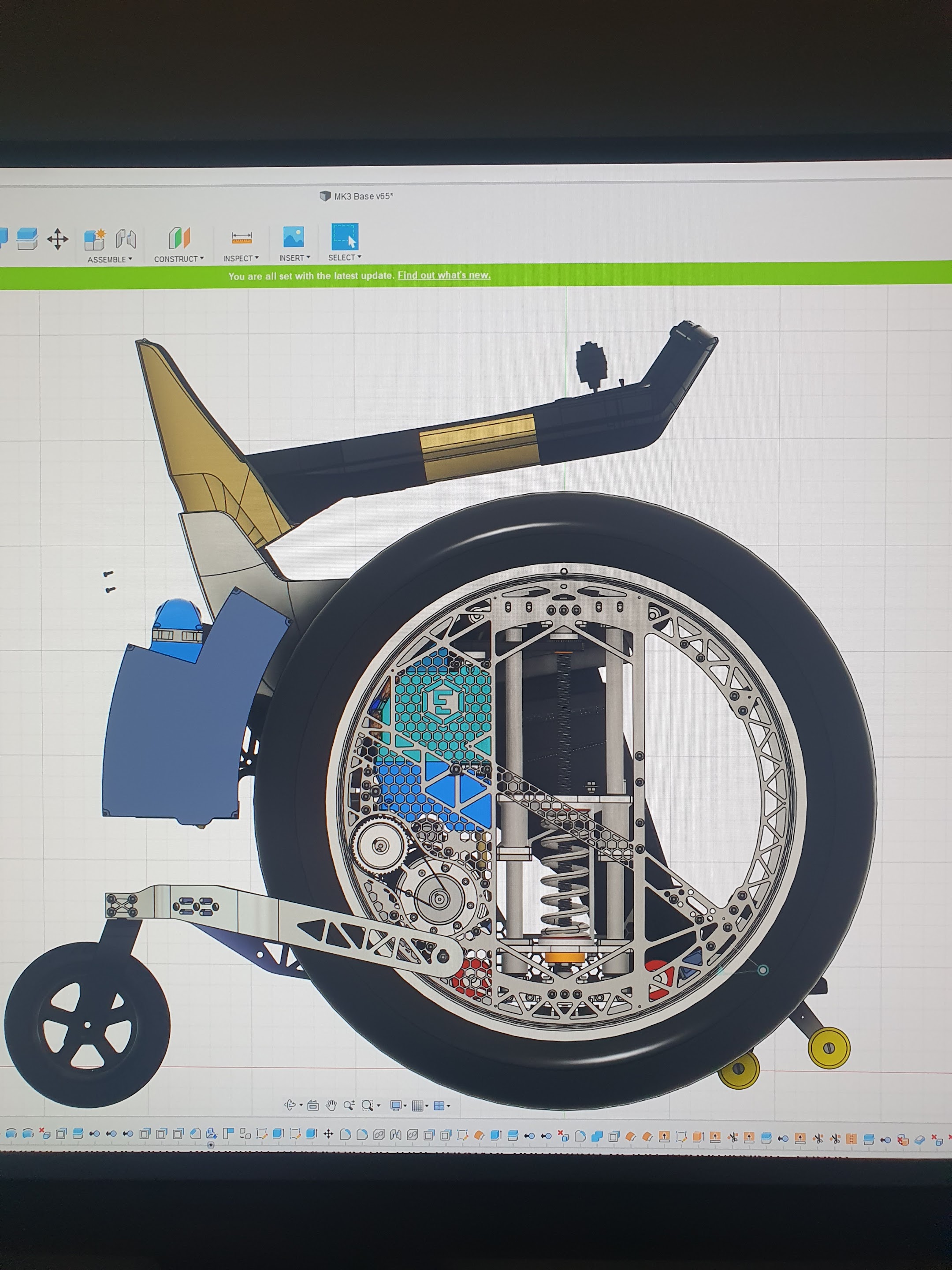Open the CONSTRUCT dropdown menu

point(178,259)
